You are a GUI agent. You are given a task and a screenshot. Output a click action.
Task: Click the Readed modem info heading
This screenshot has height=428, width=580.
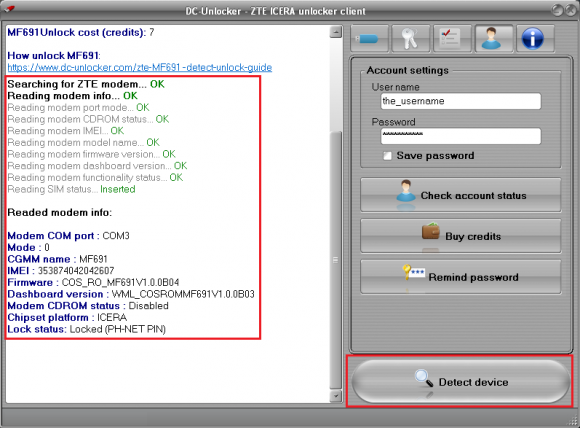(x=60, y=212)
